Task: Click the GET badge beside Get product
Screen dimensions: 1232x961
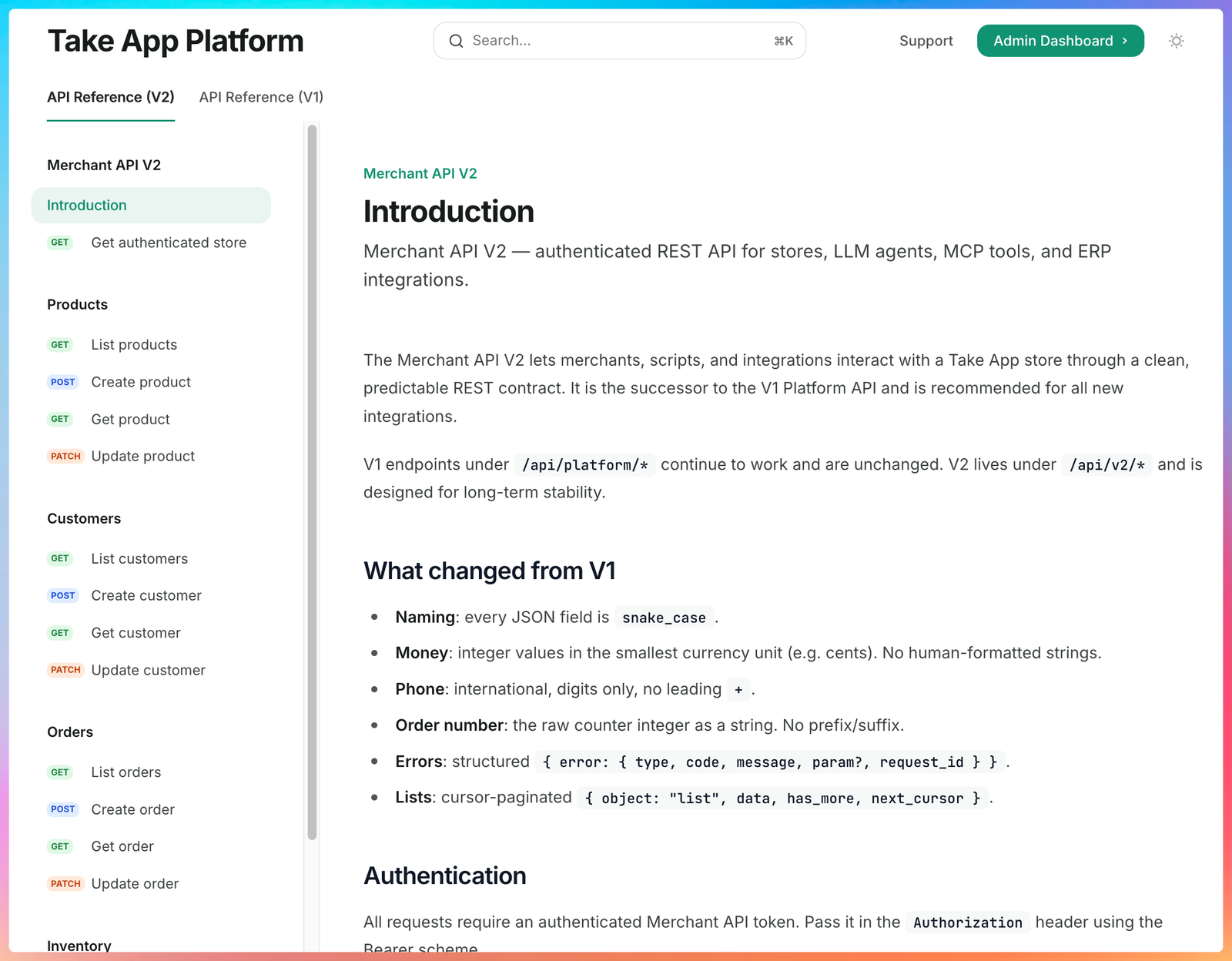Action: [x=60, y=419]
